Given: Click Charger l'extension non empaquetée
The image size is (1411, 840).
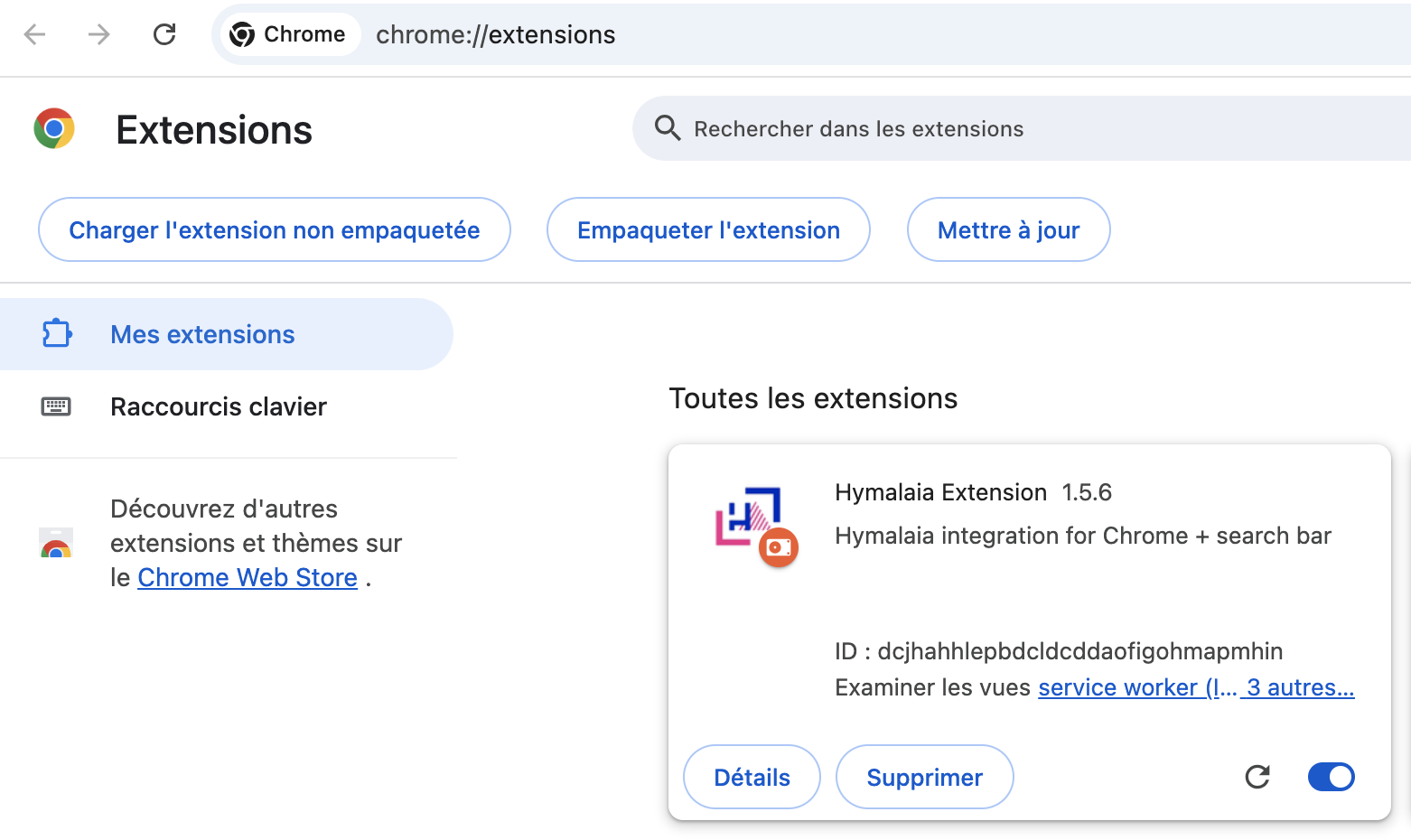Looking at the screenshot, I should pos(275,229).
